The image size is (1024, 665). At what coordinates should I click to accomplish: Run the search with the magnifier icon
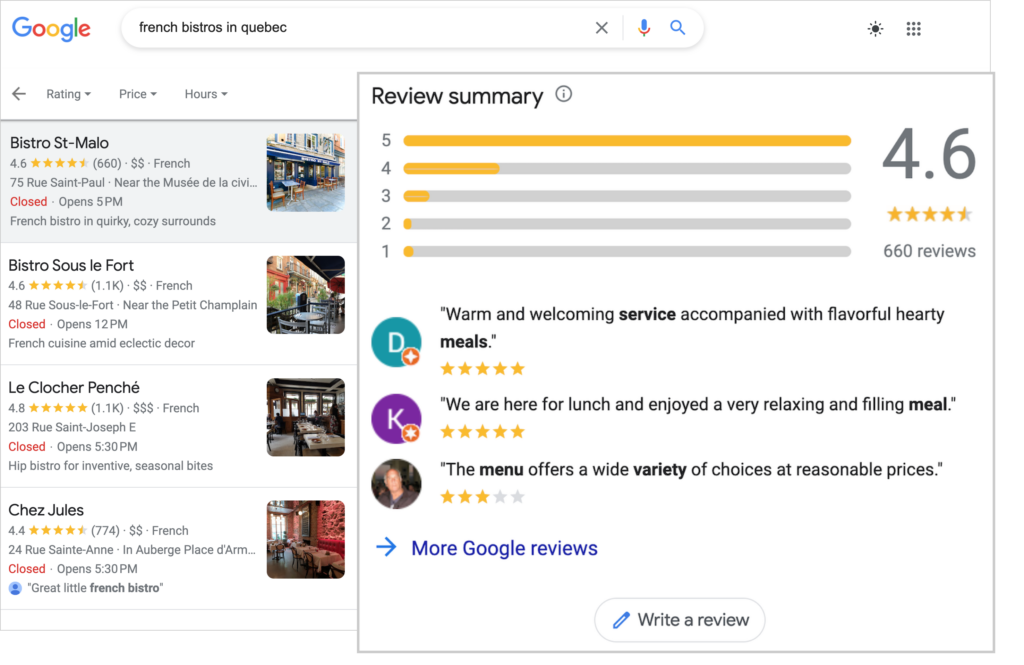[678, 27]
